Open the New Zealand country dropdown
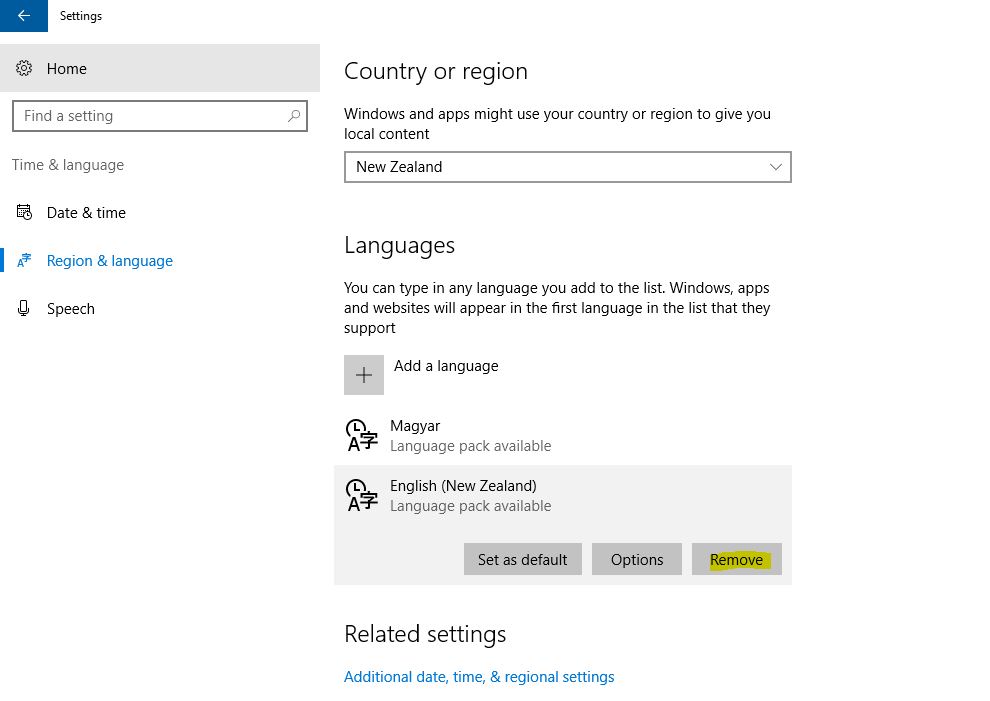The height and width of the screenshot is (701, 990). [x=568, y=167]
